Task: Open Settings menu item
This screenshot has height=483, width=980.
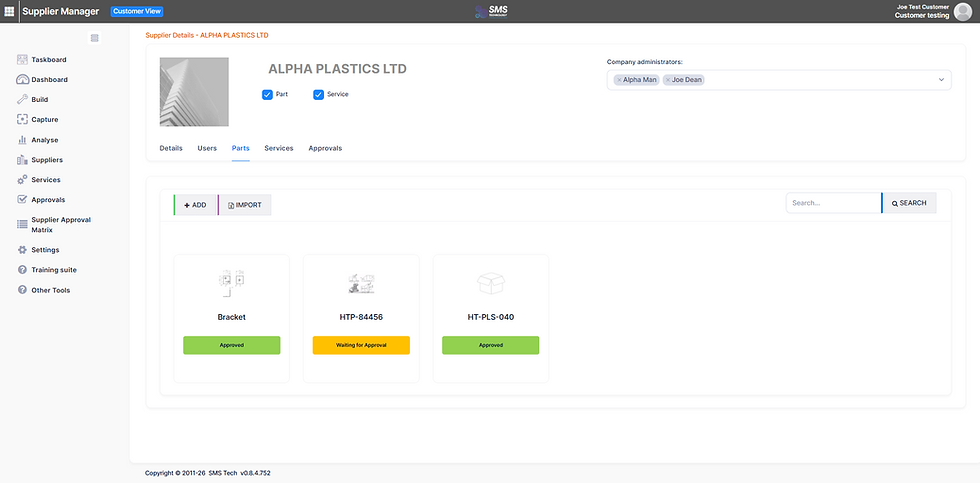Action: 45,250
